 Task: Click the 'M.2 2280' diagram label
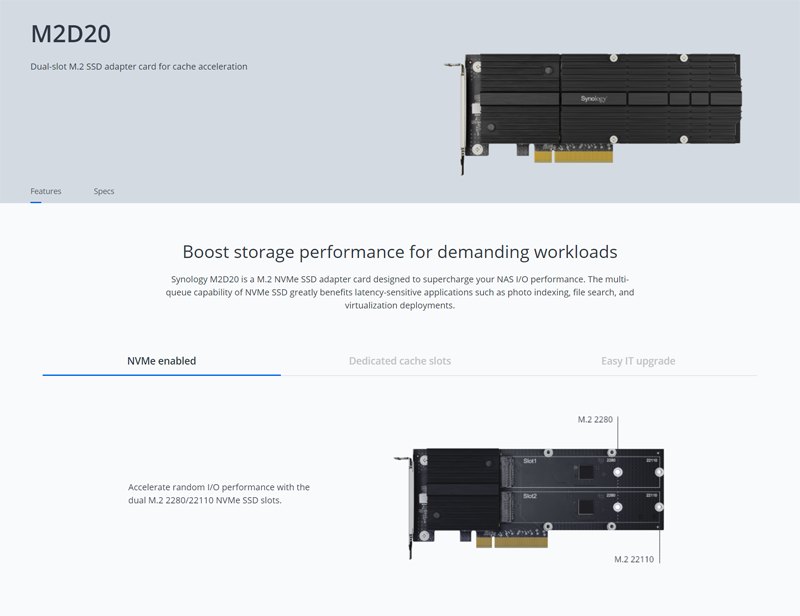[x=595, y=420]
